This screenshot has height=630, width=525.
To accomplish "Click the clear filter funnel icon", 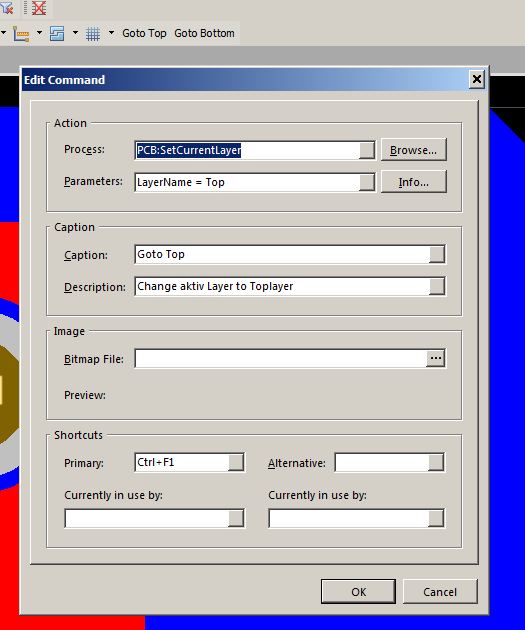I will coord(6,8).
